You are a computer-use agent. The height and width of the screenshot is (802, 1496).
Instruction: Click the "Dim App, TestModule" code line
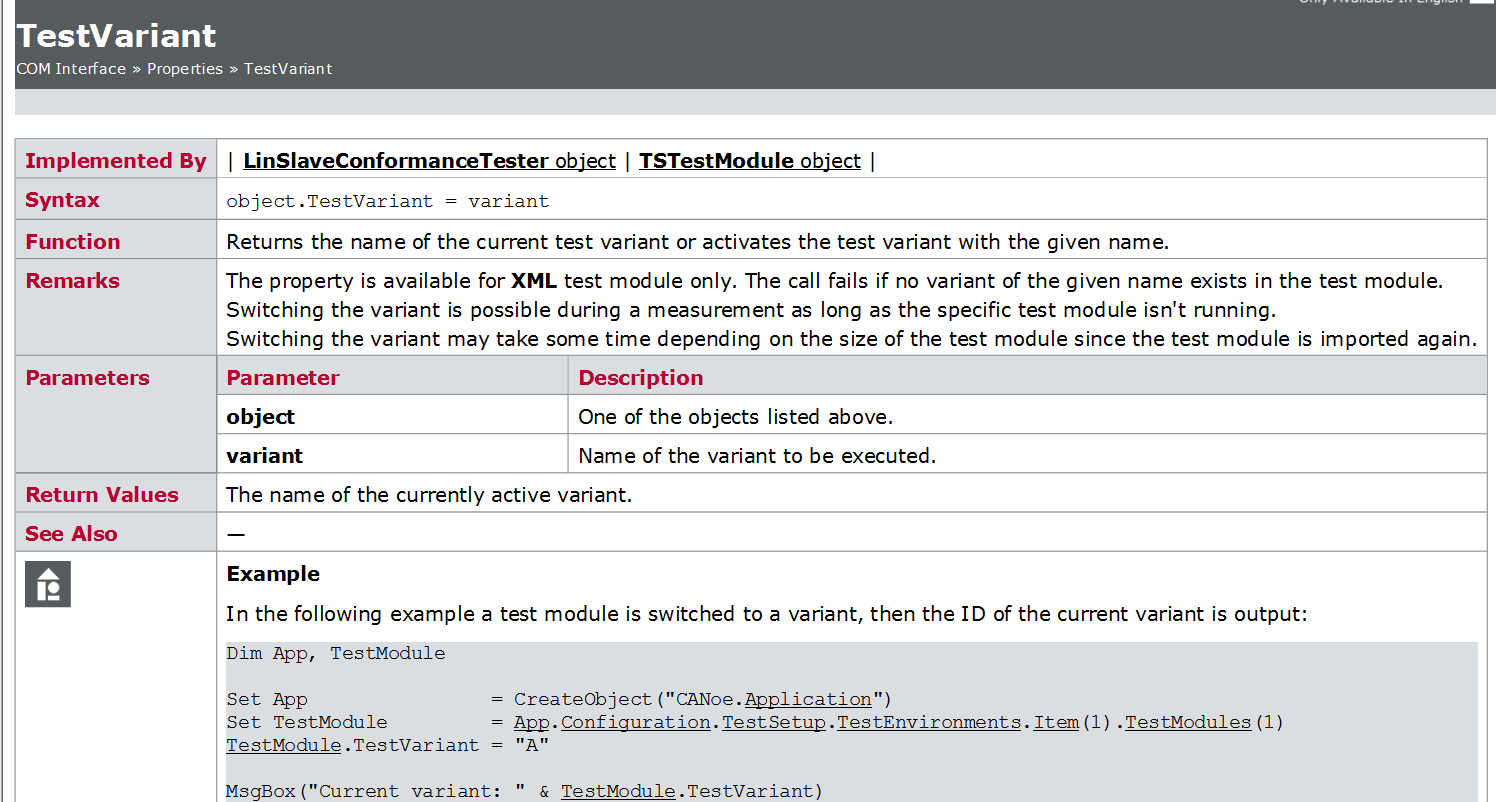(336, 653)
